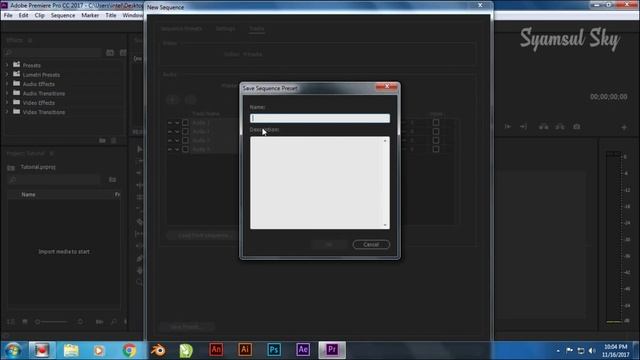Open the Edit menu
Image resolution: width=640 pixels, height=360 pixels.
pyautogui.click(x=24, y=16)
